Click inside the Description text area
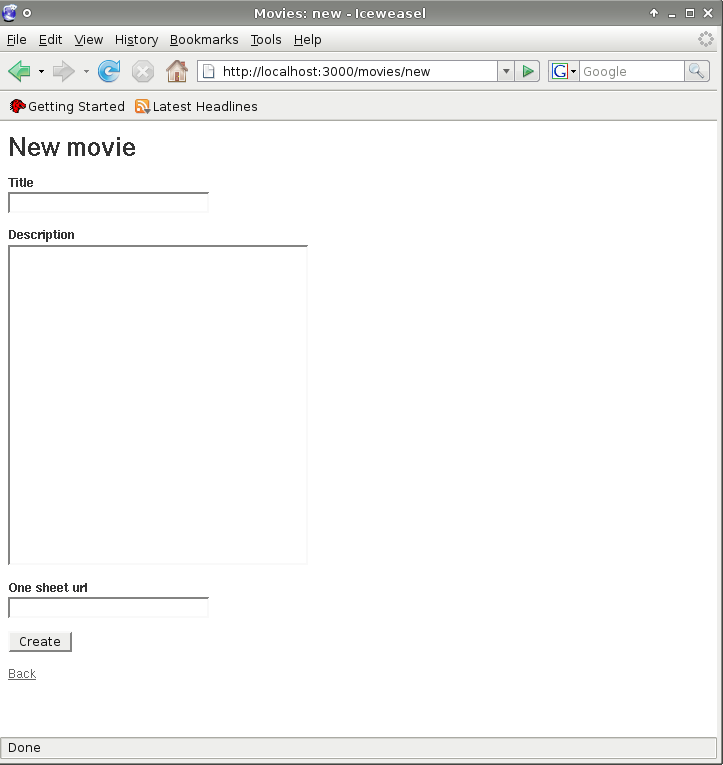Screen dimensions: 723x765 point(158,405)
